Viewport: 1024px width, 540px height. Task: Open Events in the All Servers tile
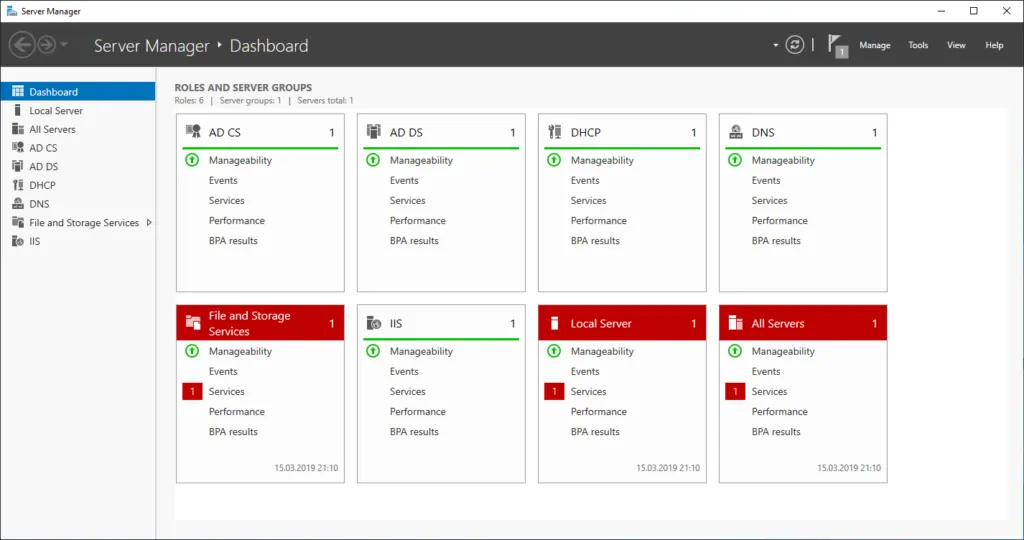pos(766,372)
